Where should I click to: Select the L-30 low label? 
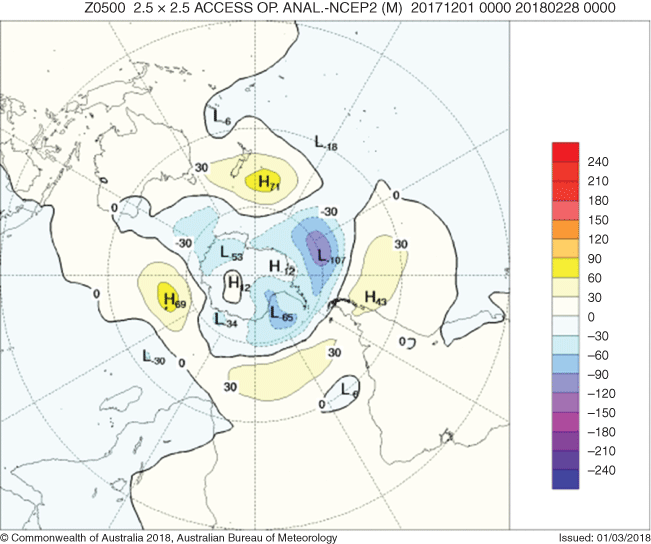(x=154, y=357)
